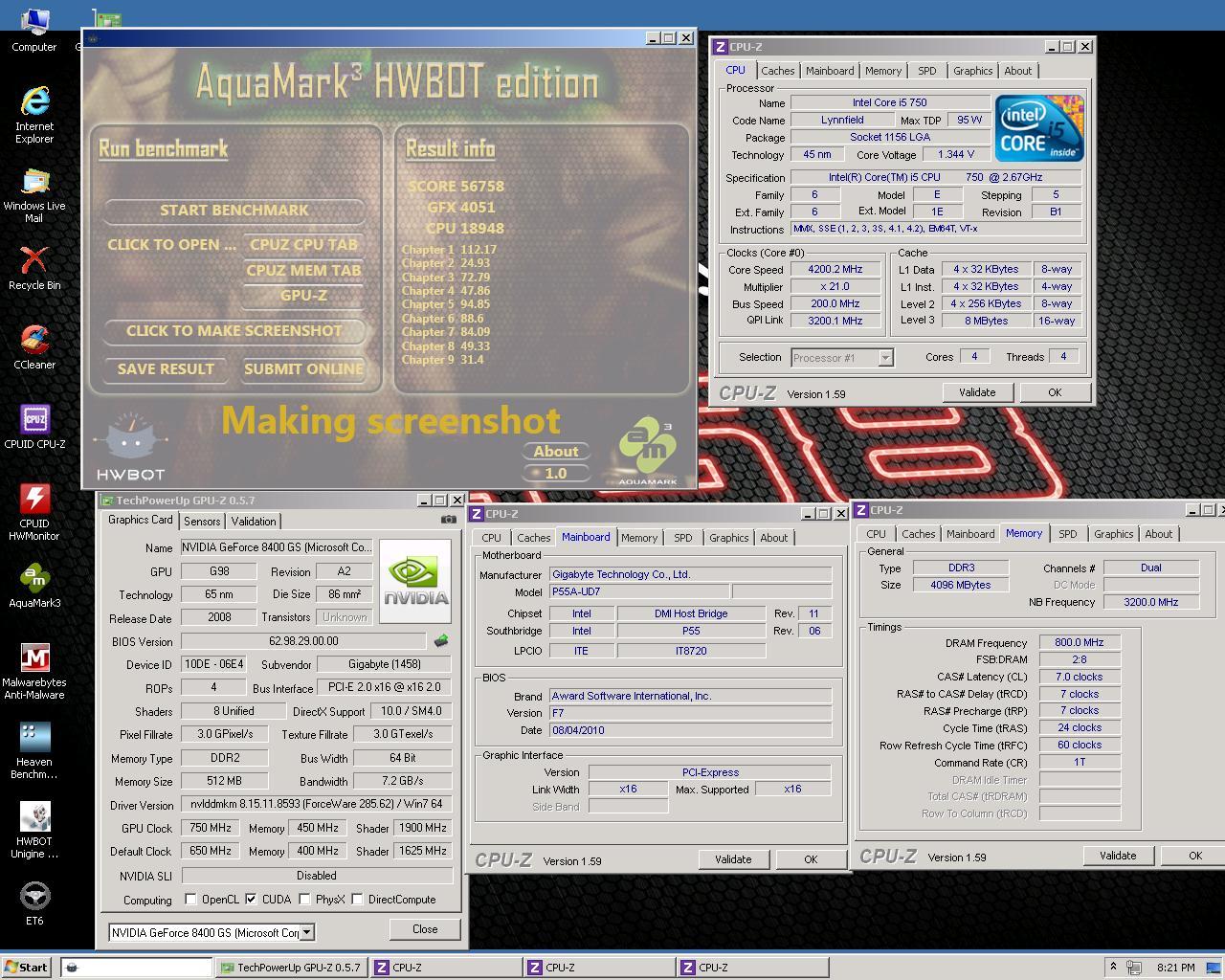Image resolution: width=1225 pixels, height=980 pixels.
Task: Click SAVE RESULT in AquaMark
Action: [166, 369]
